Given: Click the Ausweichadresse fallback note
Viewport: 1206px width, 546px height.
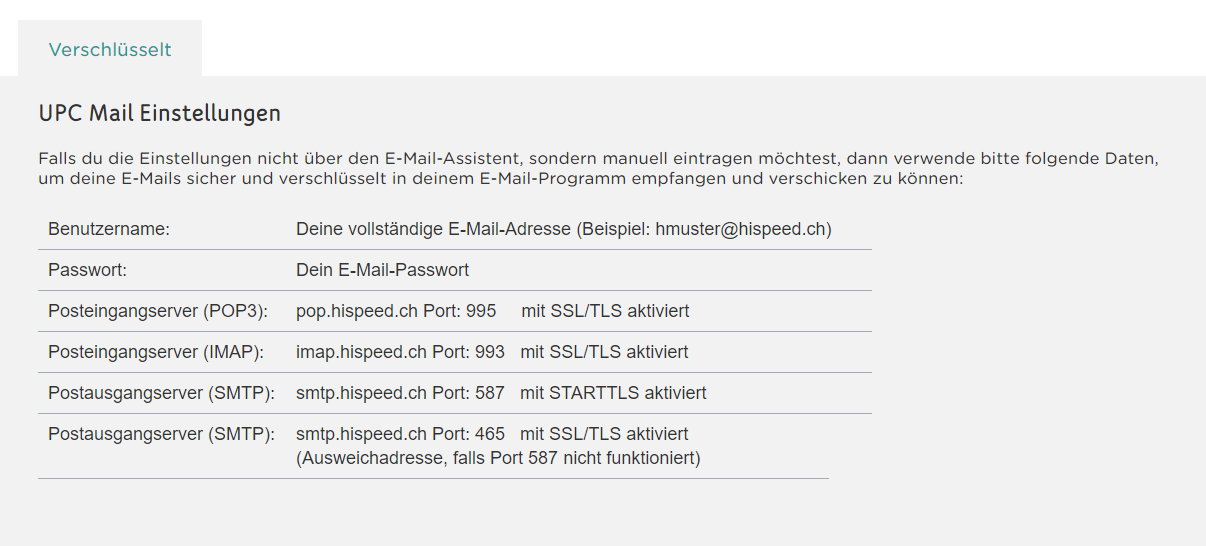Looking at the screenshot, I should [498, 458].
